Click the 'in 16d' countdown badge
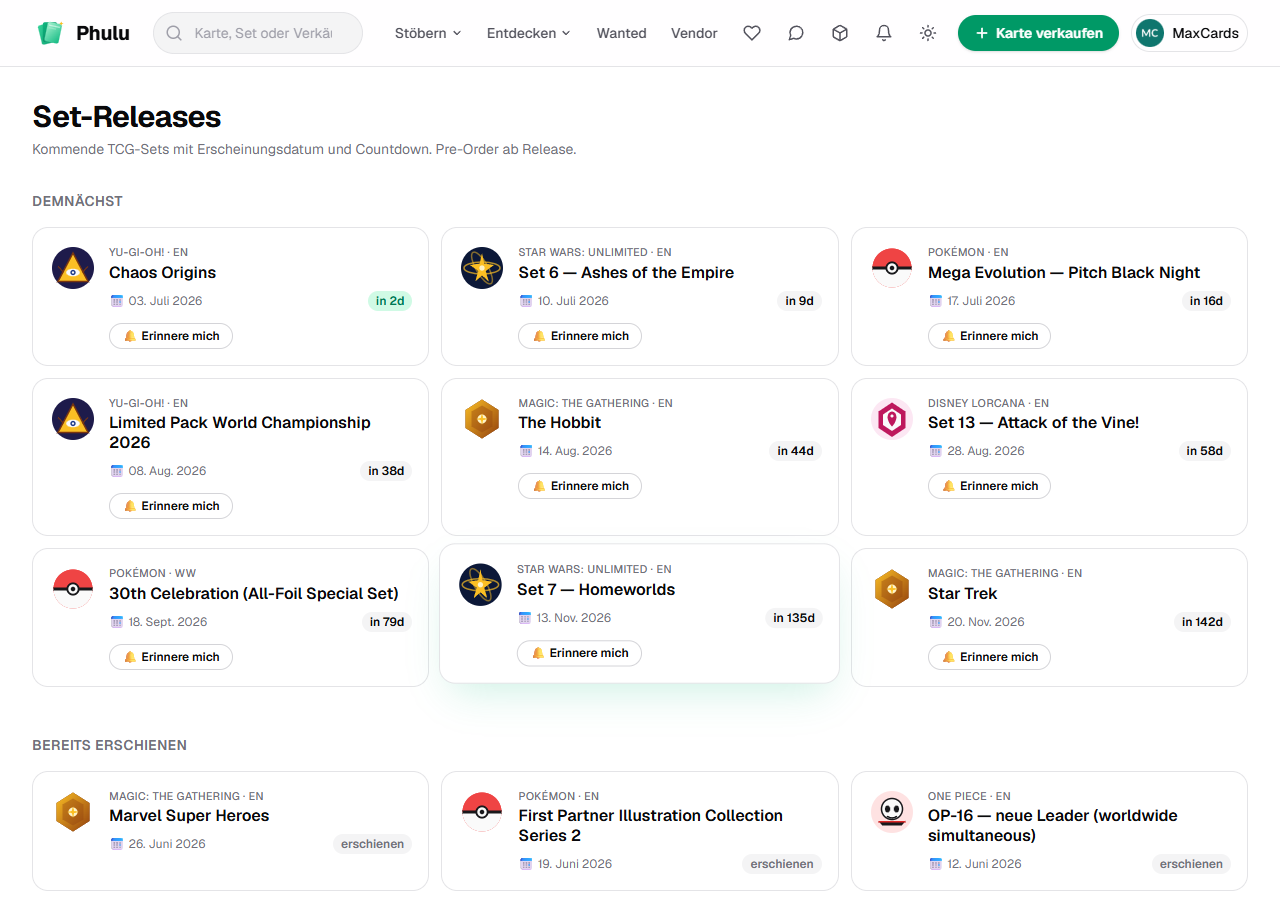 [x=1206, y=301]
